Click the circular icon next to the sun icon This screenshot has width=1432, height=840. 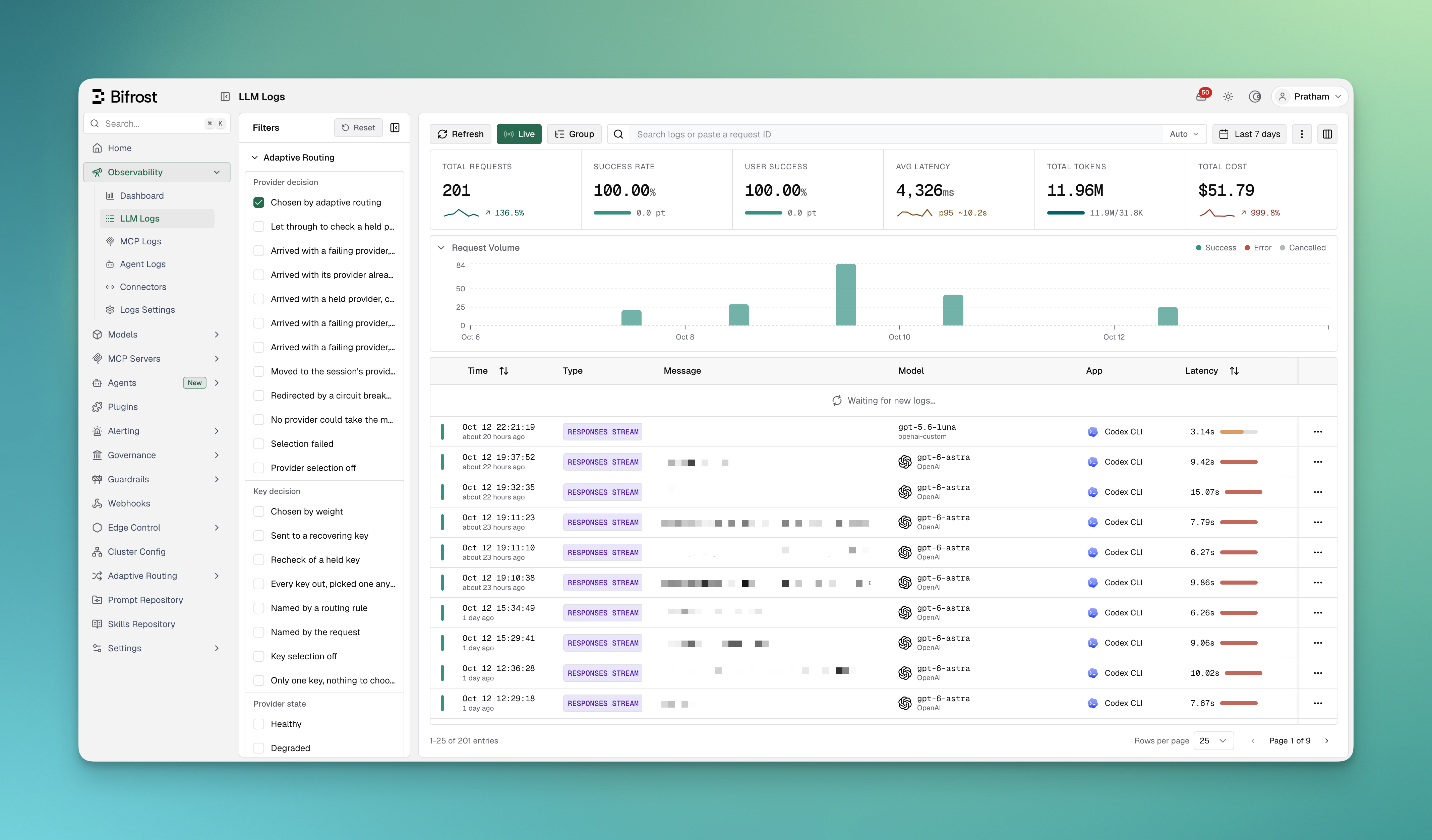pos(1255,97)
